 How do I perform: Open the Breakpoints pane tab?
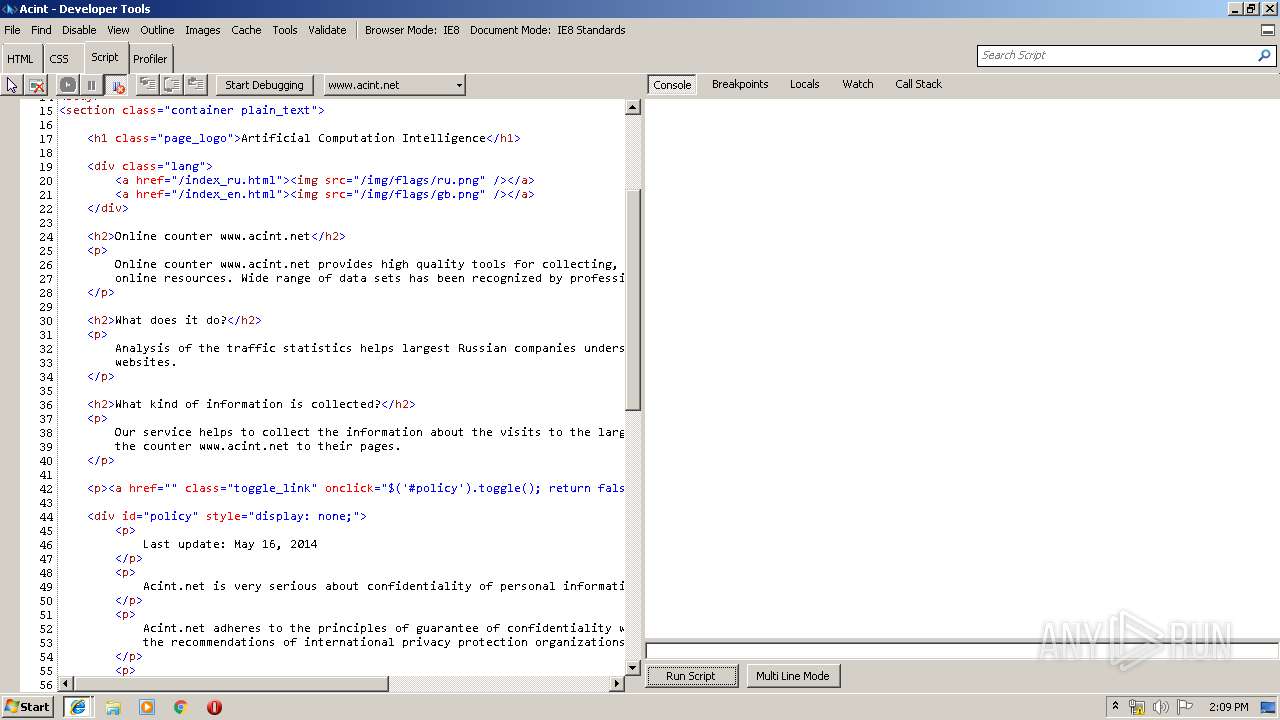point(740,84)
